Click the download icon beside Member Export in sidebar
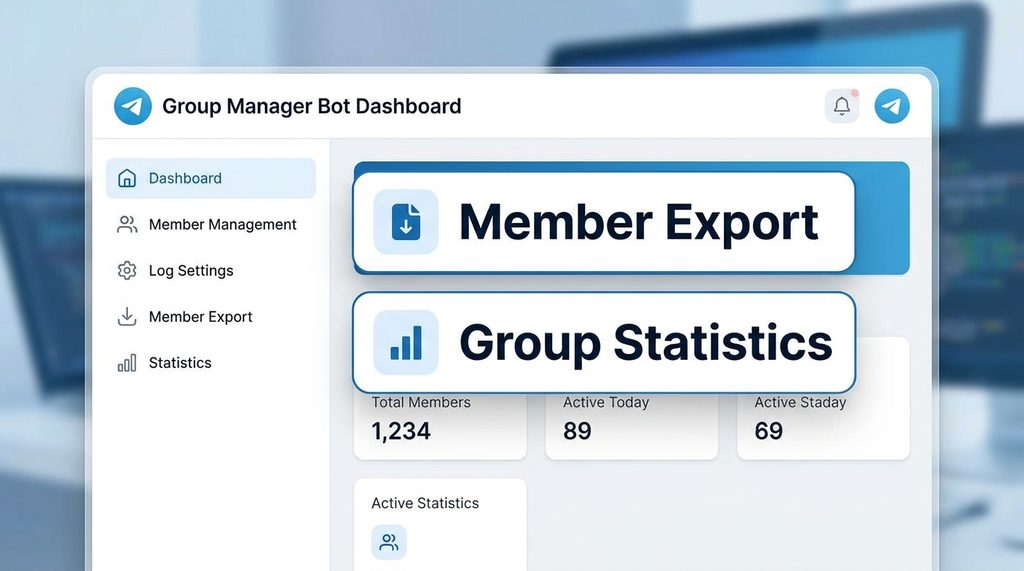This screenshot has width=1024, height=571. (x=127, y=317)
